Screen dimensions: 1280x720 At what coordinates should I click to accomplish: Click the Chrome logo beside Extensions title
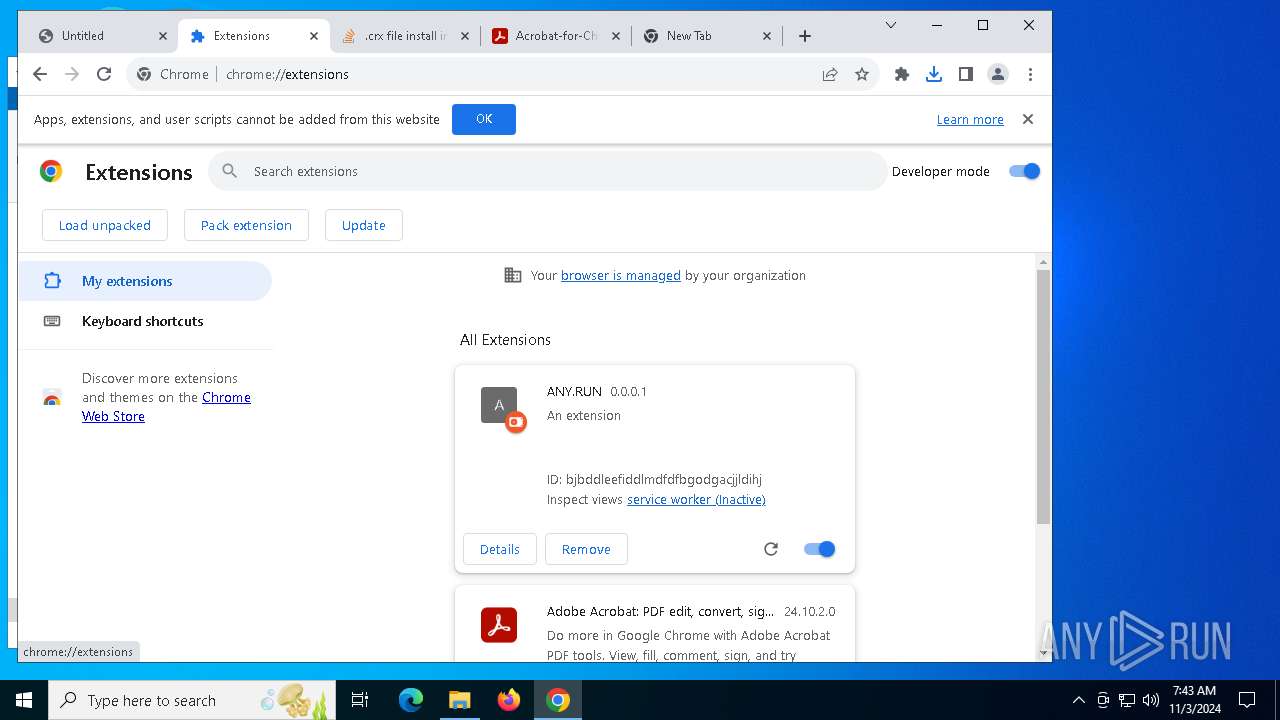[x=51, y=171]
